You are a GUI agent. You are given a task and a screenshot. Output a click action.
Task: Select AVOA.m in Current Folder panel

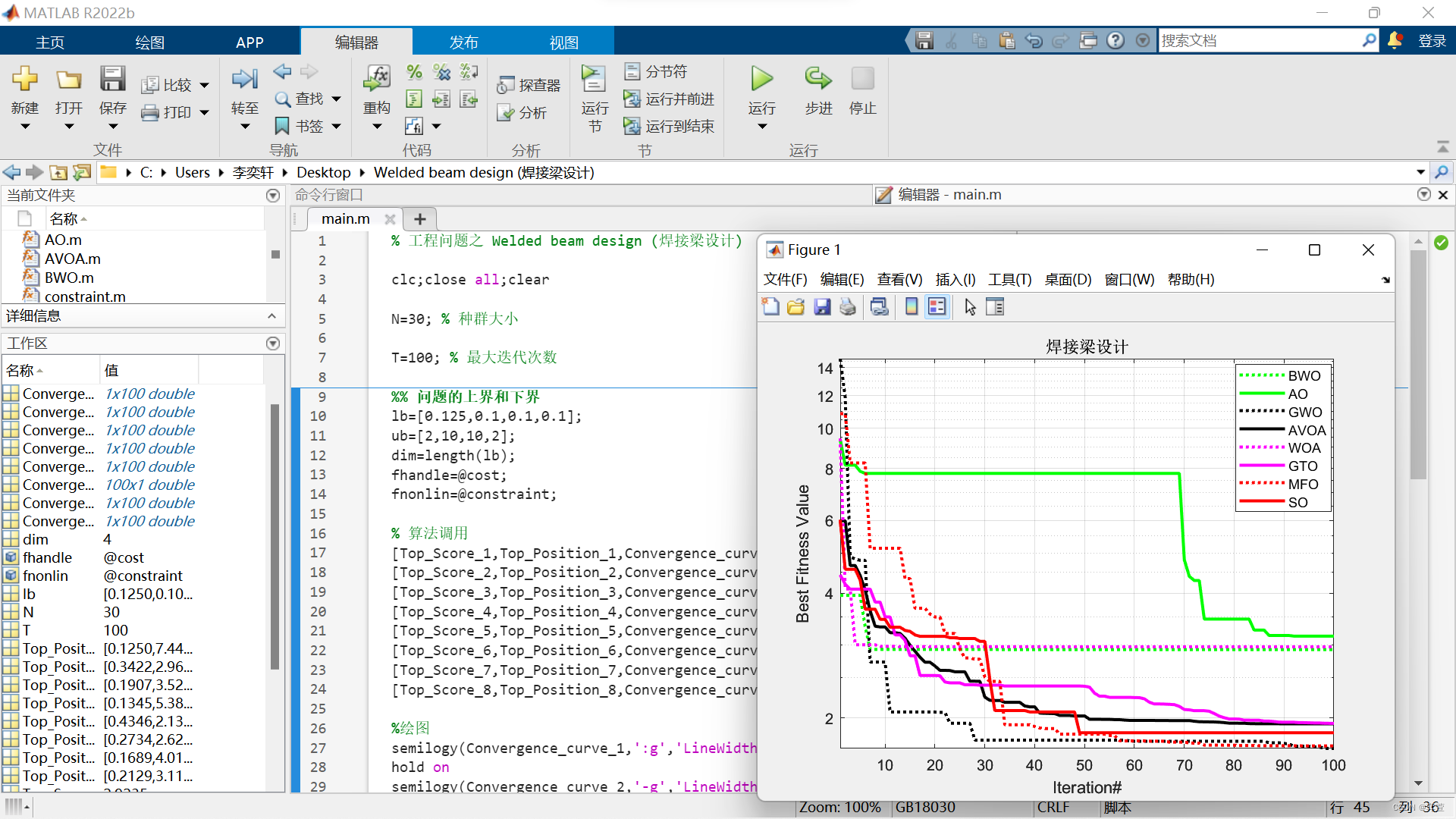[72, 259]
